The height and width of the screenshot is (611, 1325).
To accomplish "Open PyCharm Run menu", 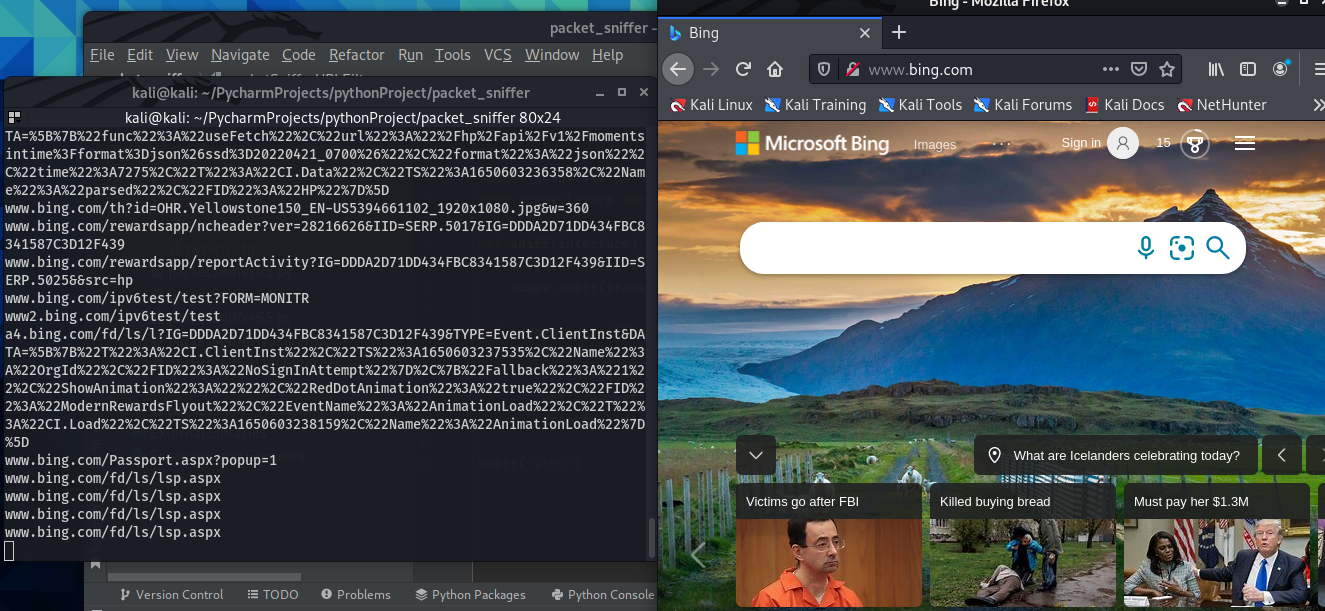I will tap(410, 55).
